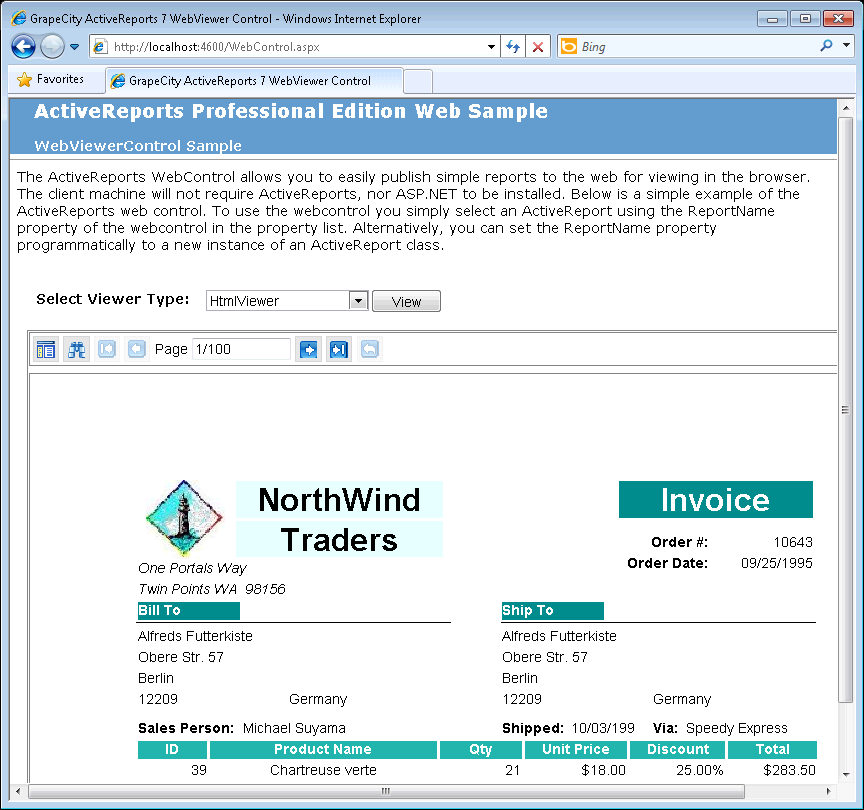Click the Invoice heading banner
The width and height of the screenshot is (864, 810).
(x=715, y=500)
